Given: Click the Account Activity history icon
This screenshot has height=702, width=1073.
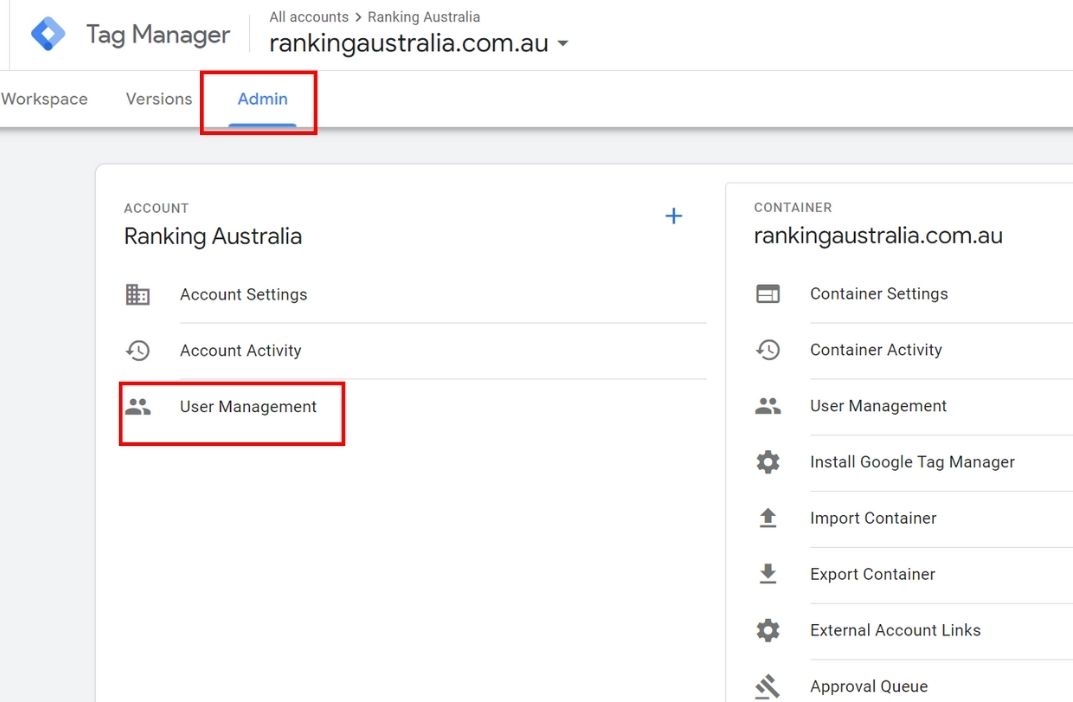Looking at the screenshot, I should 138,351.
